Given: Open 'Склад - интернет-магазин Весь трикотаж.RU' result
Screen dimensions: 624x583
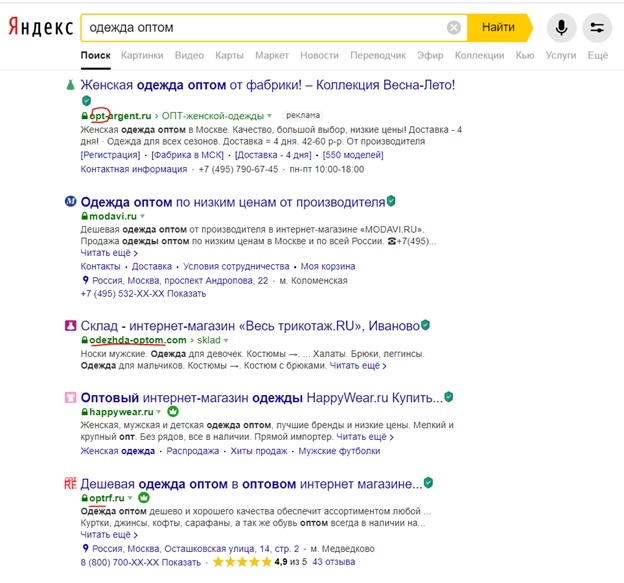Looking at the screenshot, I should coord(250,326).
